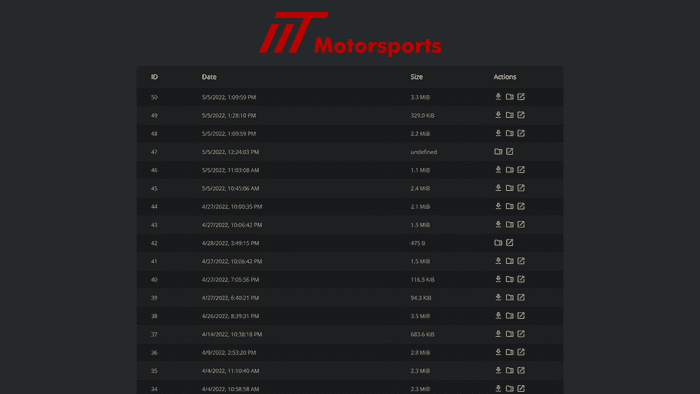Open folder icon for row 47
This screenshot has width=700, height=394.
[x=498, y=152]
